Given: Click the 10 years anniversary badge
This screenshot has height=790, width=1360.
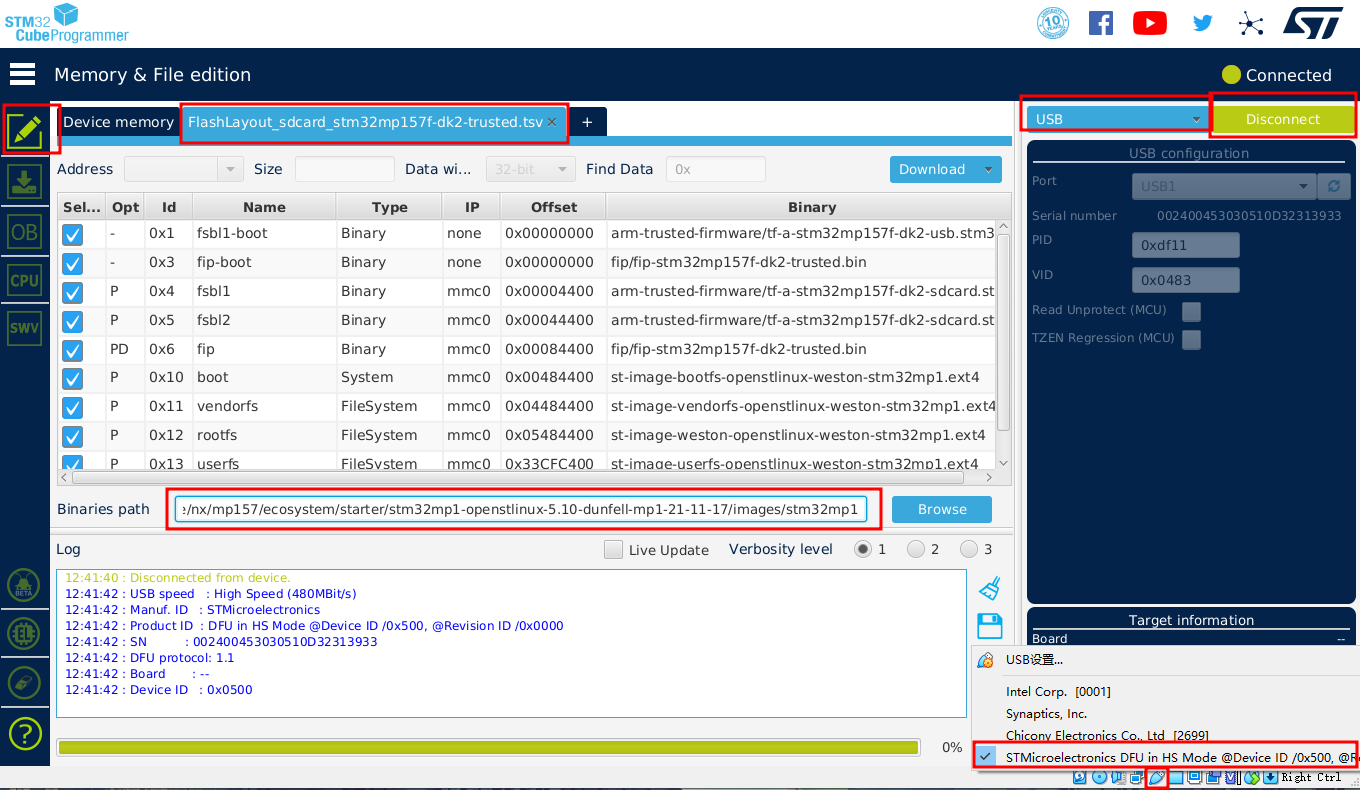Looking at the screenshot, I should 1053,23.
